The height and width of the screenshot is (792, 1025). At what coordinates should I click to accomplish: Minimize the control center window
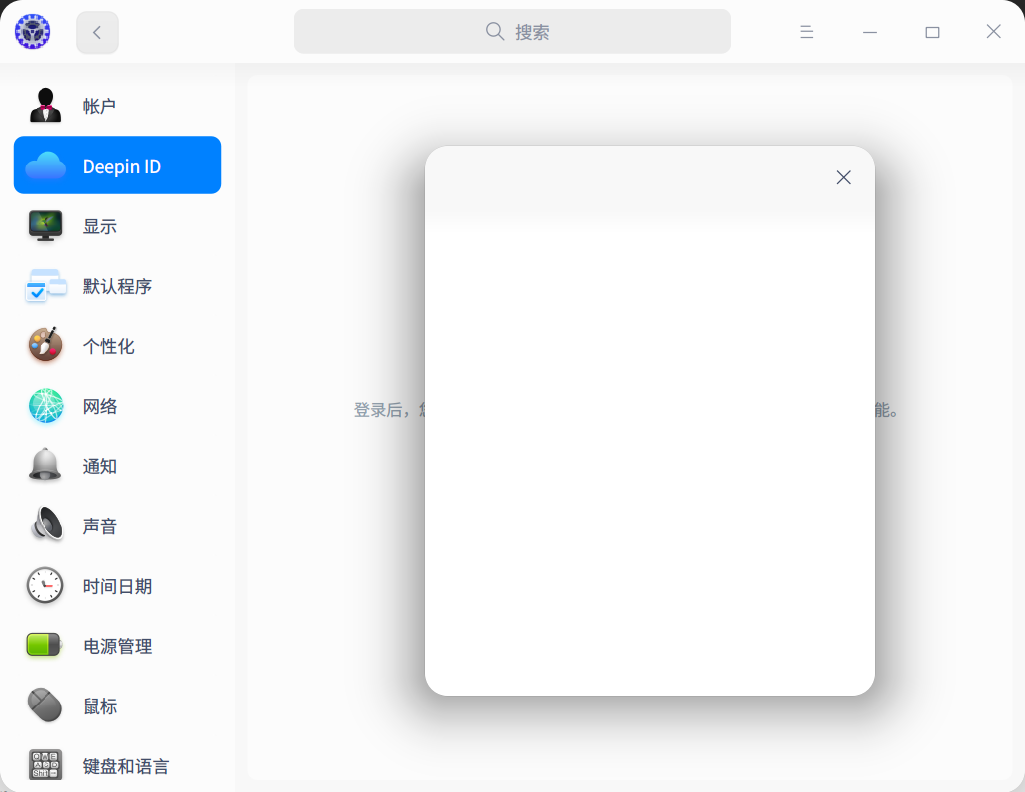pyautogui.click(x=869, y=31)
